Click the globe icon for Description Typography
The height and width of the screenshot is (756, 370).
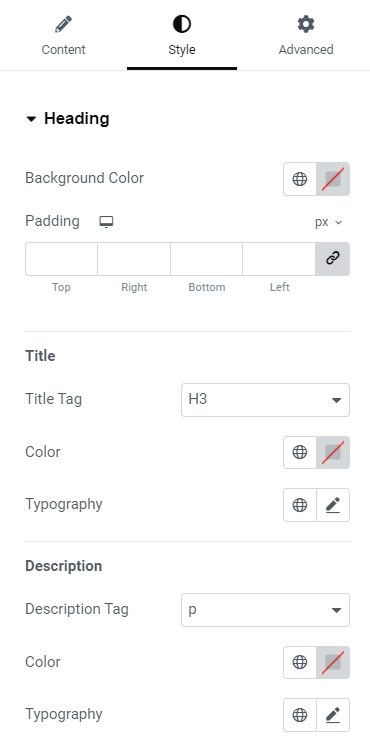[x=300, y=715]
